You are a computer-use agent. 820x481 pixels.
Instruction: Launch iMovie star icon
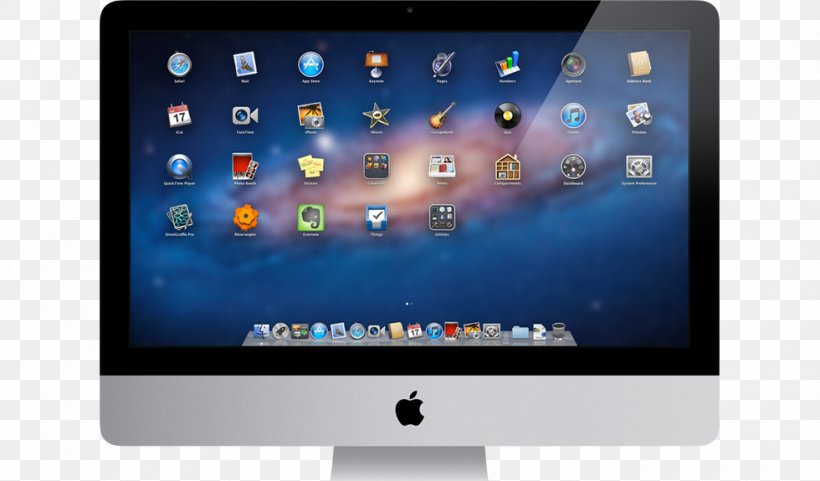click(x=377, y=116)
